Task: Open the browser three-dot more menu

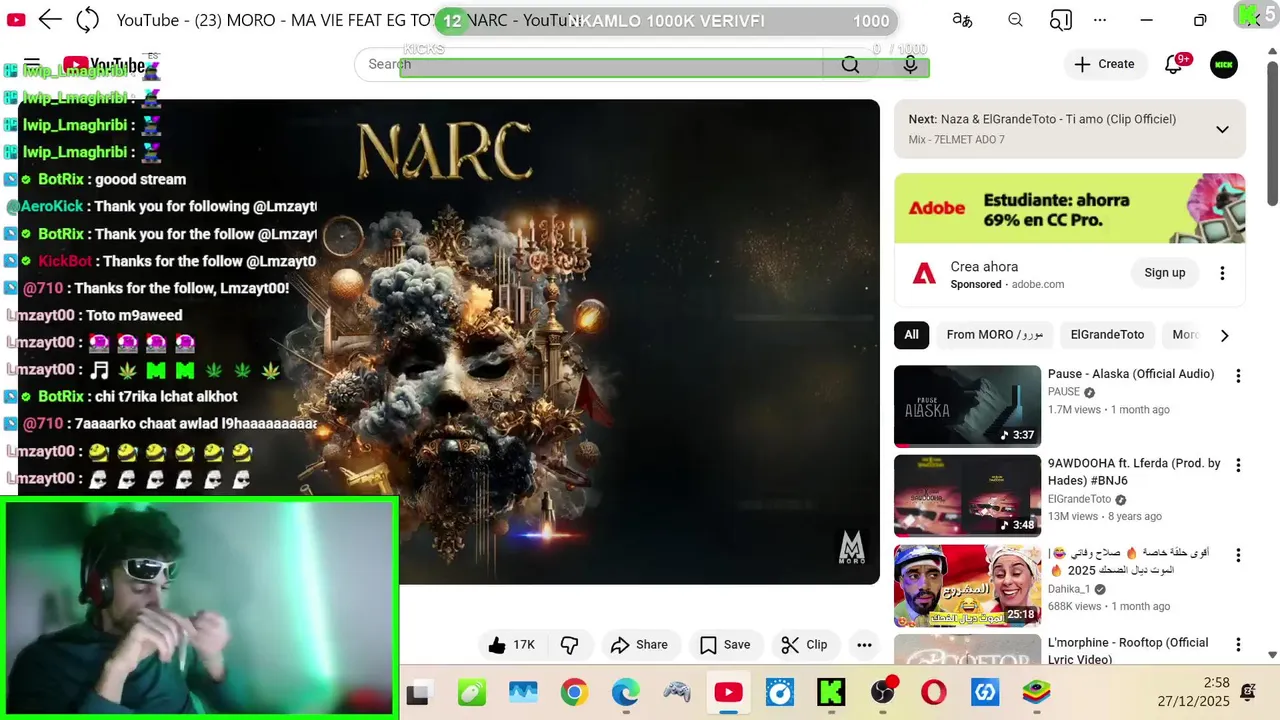Action: pos(1100,20)
